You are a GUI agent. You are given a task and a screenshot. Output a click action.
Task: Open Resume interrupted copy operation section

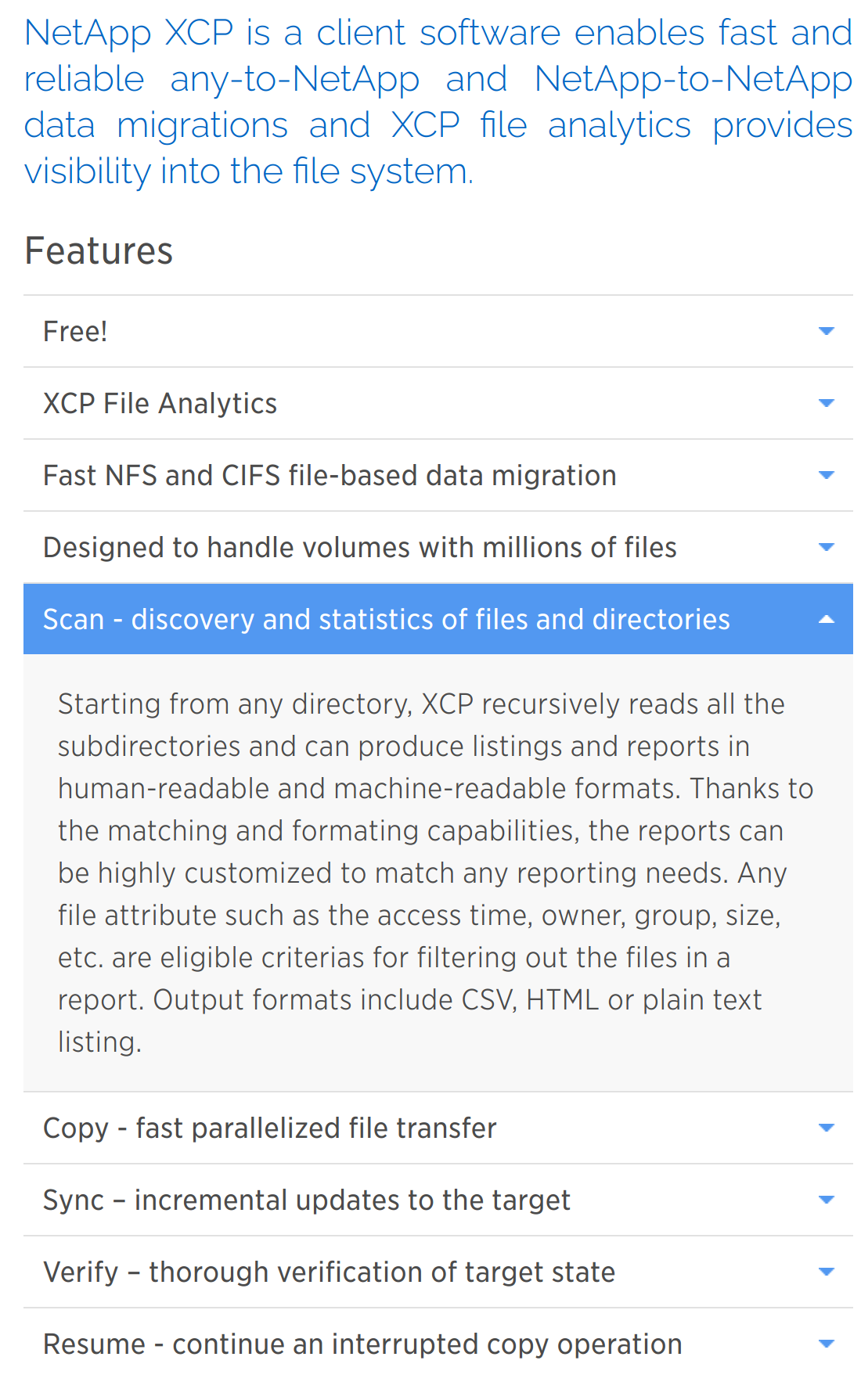[x=362, y=1344]
